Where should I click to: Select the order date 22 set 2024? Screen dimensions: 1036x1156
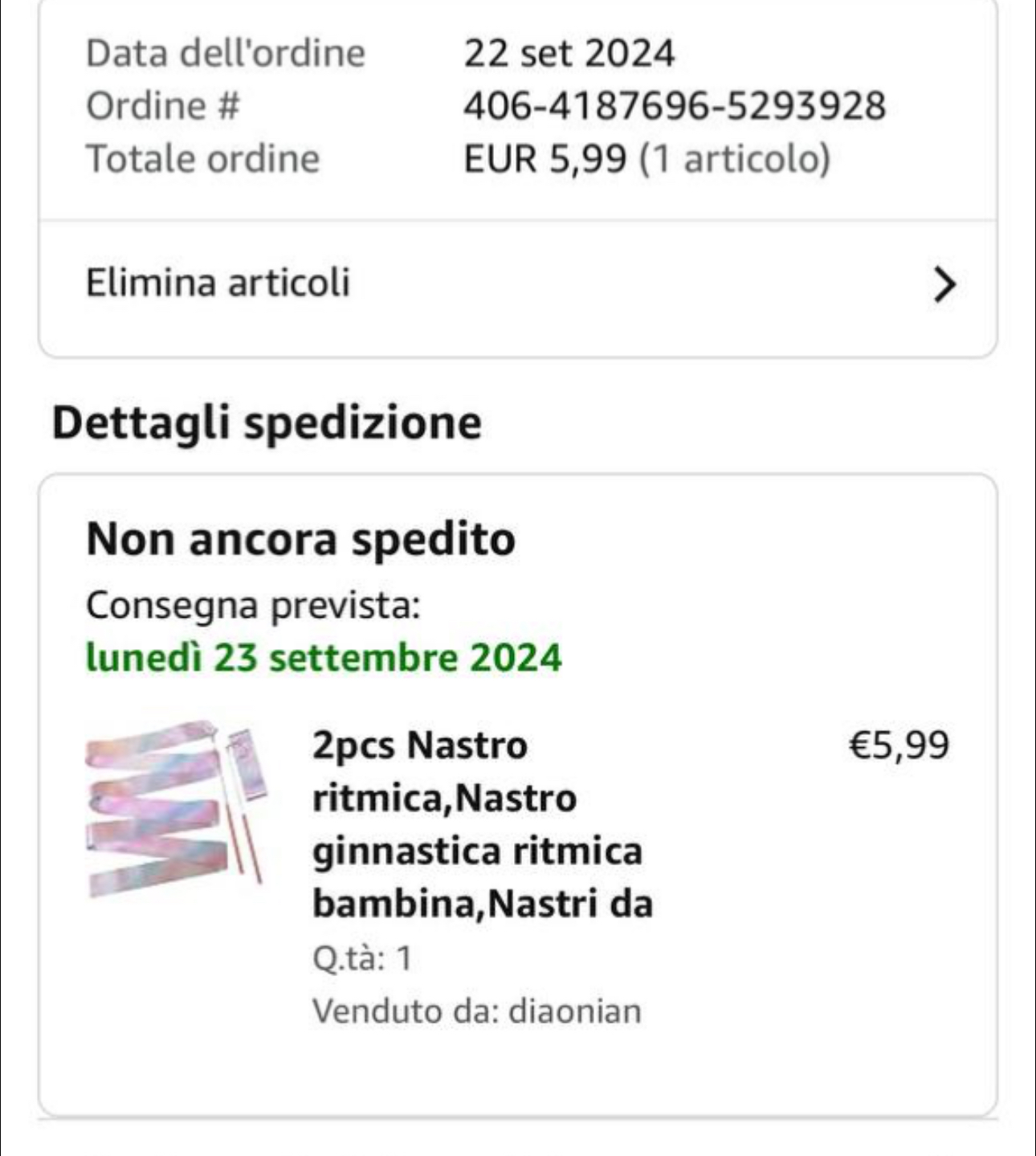coord(569,53)
